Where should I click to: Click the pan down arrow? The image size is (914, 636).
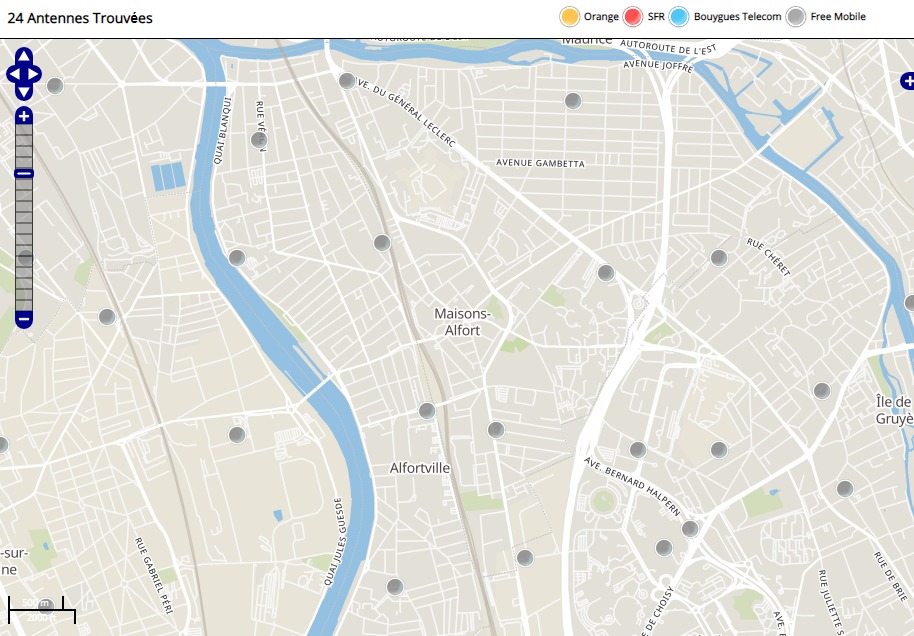24,92
